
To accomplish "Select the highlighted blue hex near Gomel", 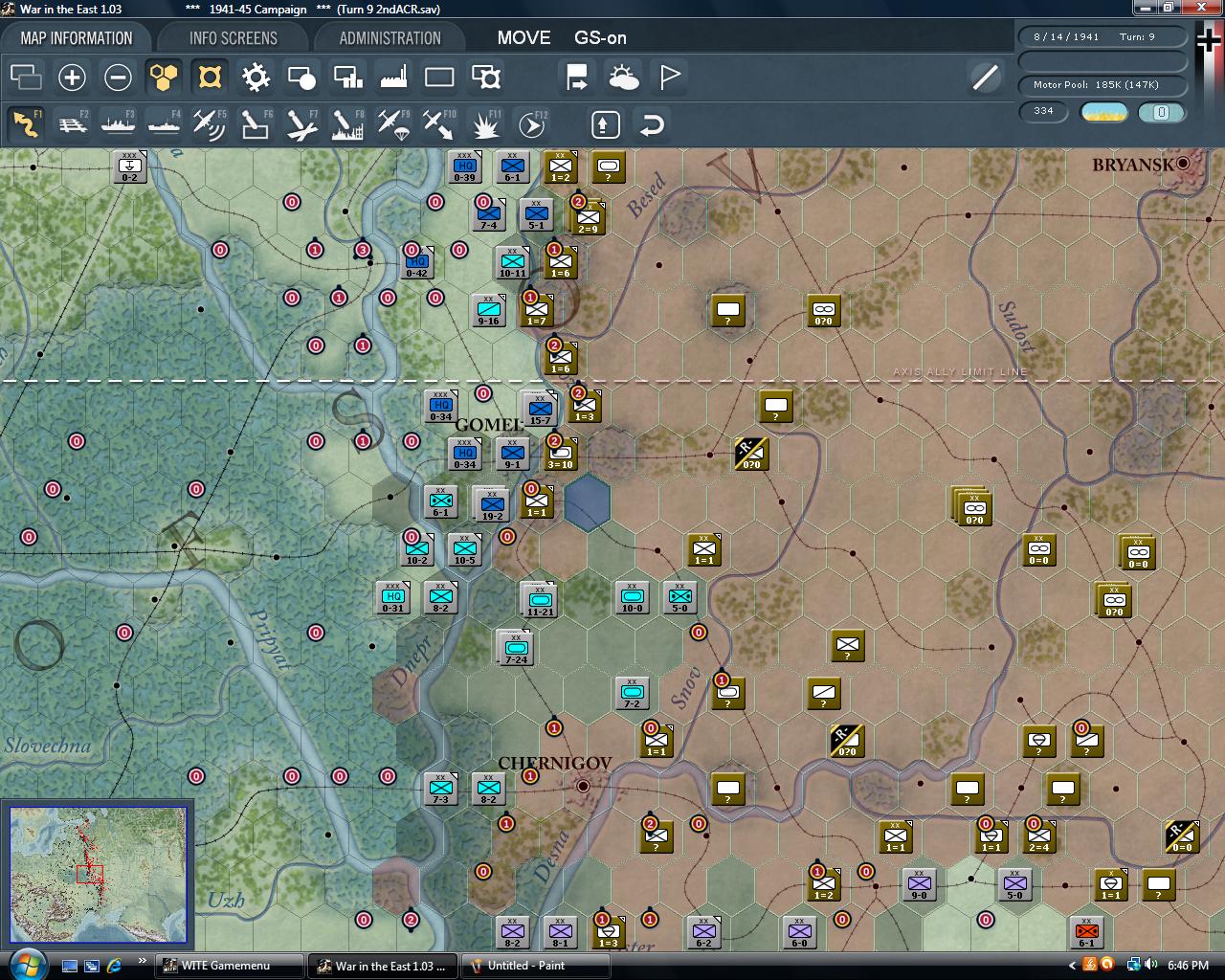I will point(587,502).
